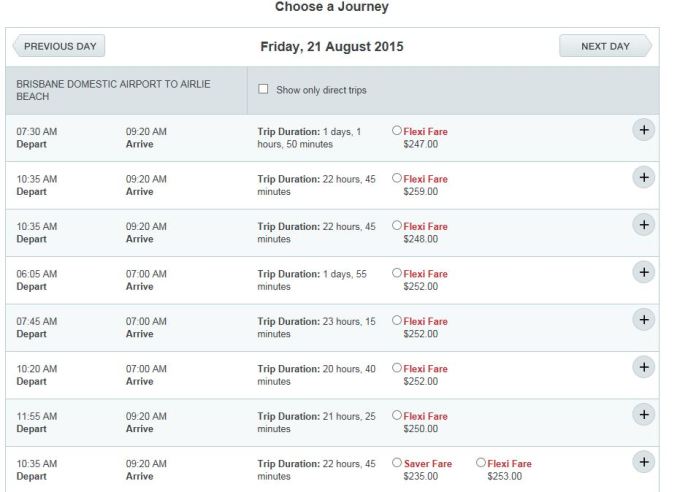
Task: Select the $250.00 Flexi Fare option
Action: tap(397, 415)
